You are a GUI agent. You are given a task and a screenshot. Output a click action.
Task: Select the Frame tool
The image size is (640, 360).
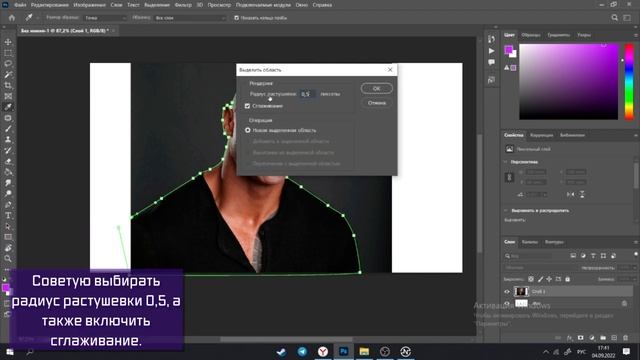[x=8, y=96]
